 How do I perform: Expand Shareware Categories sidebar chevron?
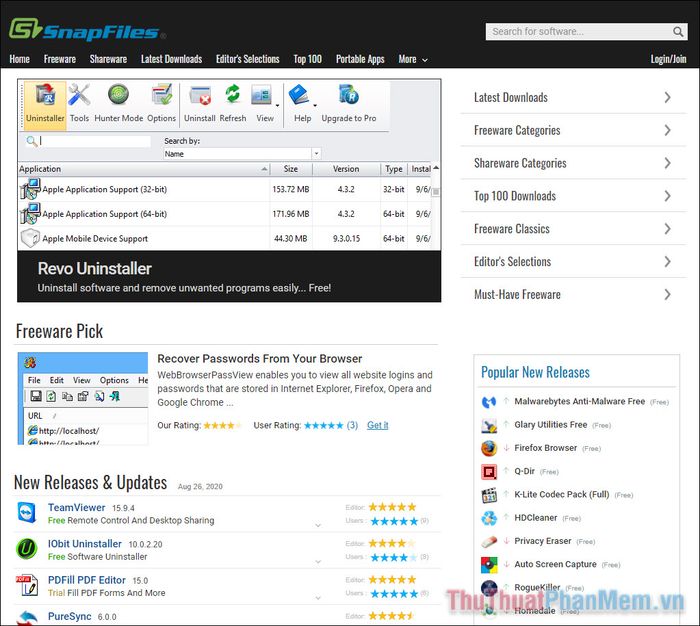667,163
